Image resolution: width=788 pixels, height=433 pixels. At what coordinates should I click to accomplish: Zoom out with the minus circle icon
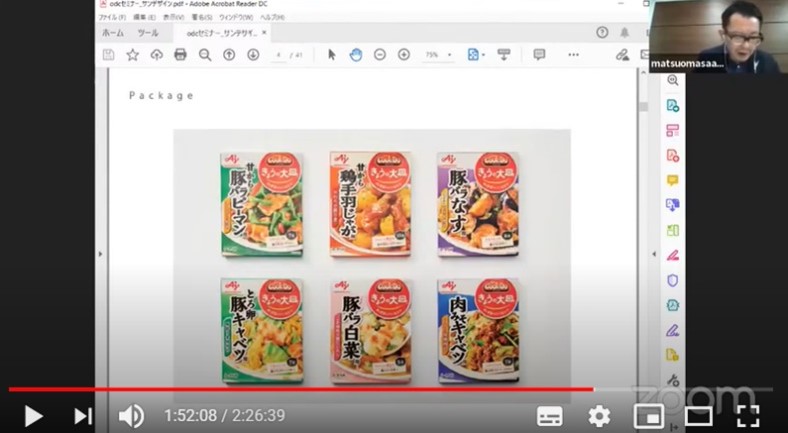click(380, 55)
